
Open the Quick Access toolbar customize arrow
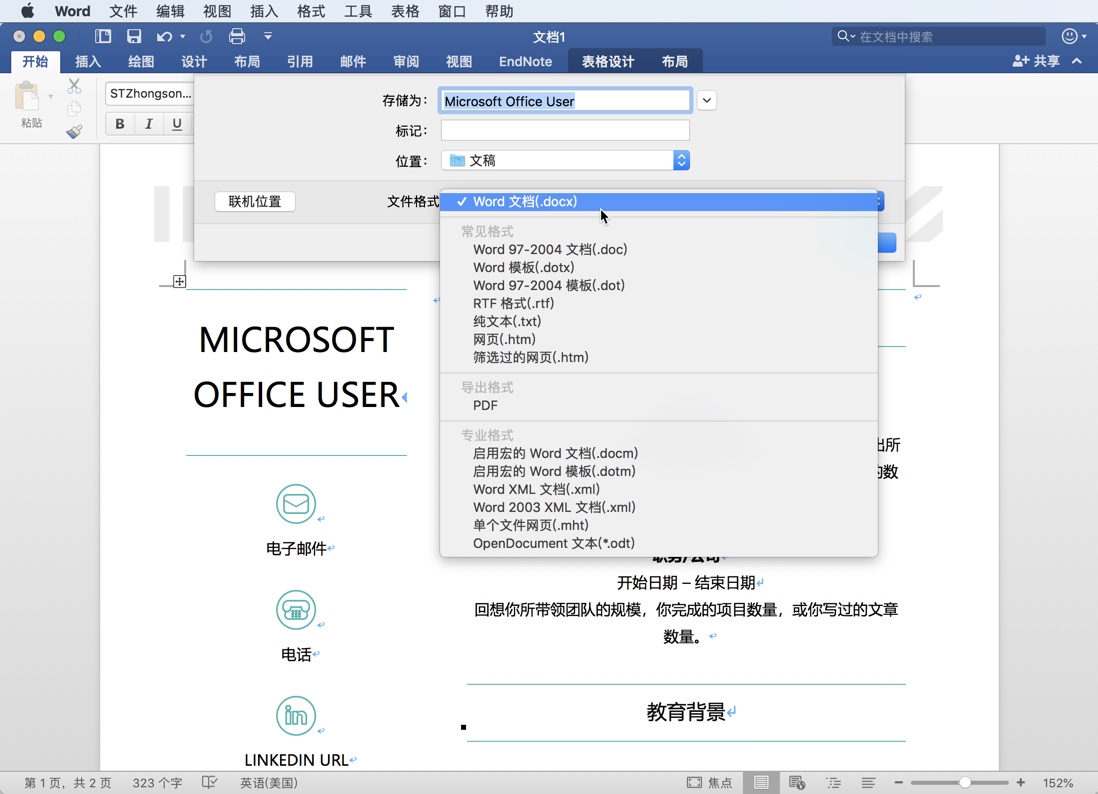click(x=267, y=36)
